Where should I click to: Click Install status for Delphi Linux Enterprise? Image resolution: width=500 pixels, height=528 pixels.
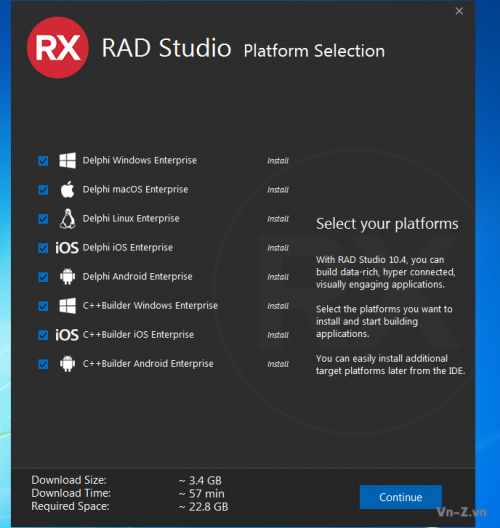point(278,219)
